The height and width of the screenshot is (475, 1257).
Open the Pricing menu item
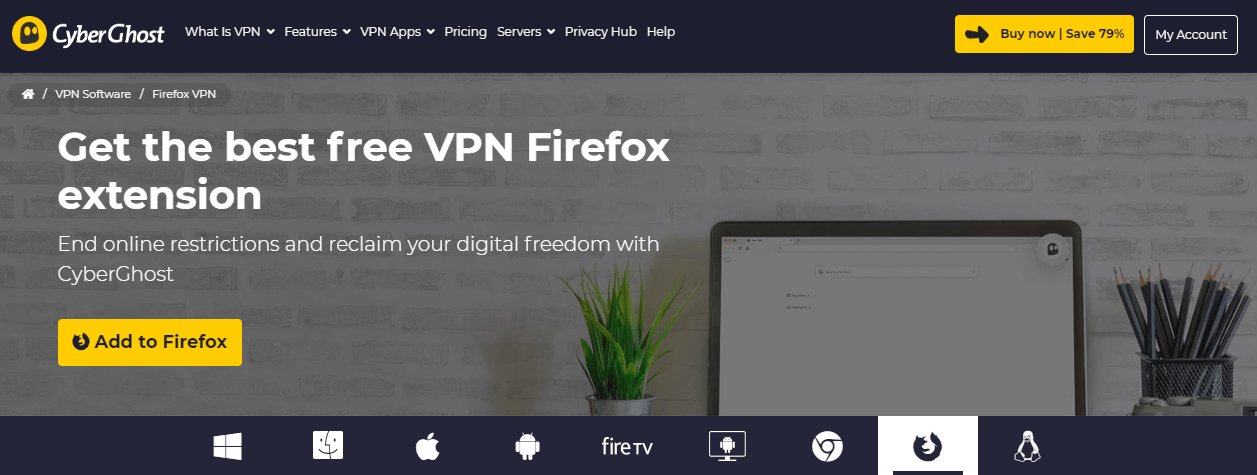(x=466, y=32)
